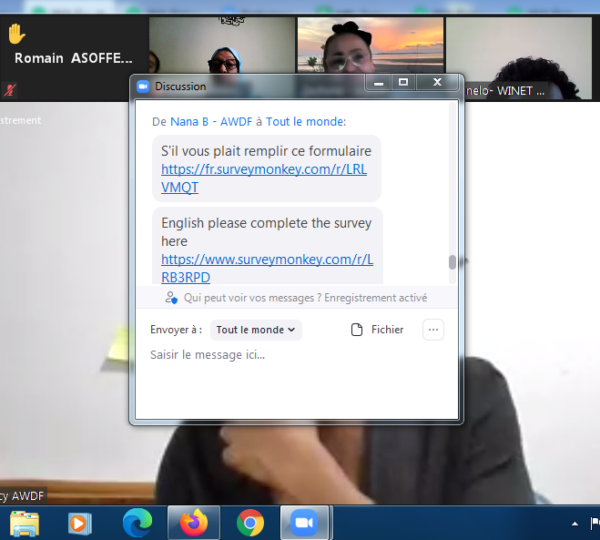Open the 'Tout le monde' recipient dropdown

(256, 330)
